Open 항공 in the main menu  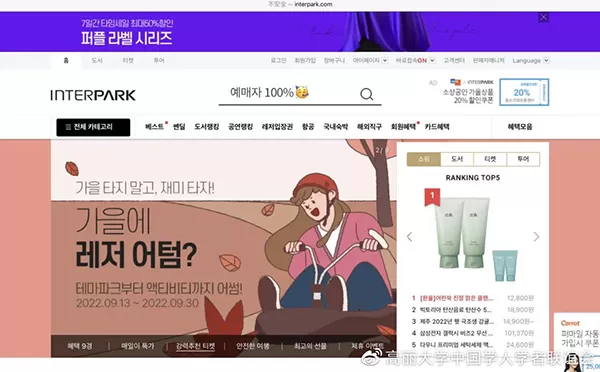point(308,127)
